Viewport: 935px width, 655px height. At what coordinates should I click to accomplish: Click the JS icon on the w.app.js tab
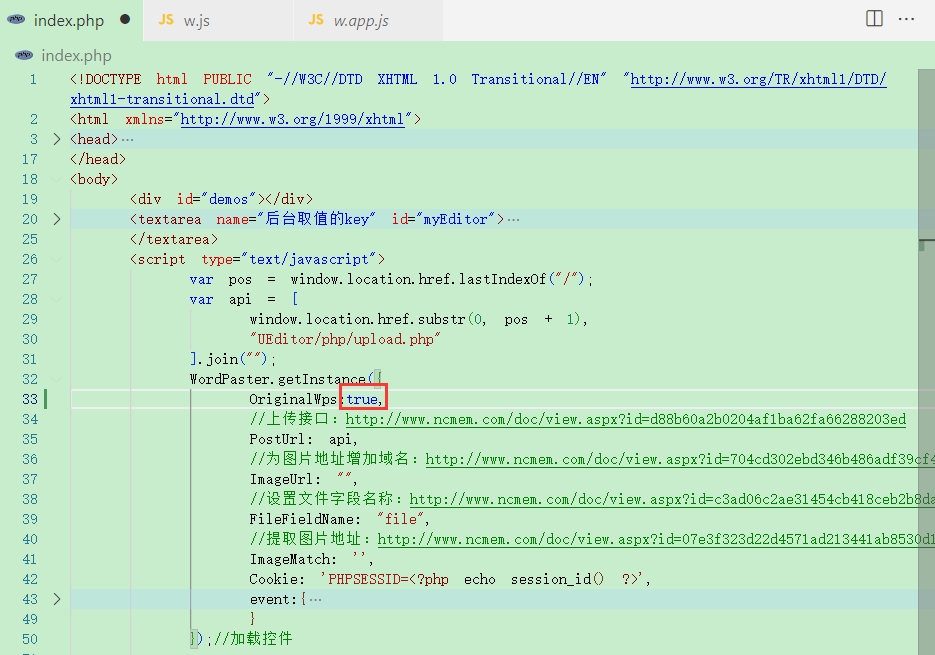coord(315,20)
